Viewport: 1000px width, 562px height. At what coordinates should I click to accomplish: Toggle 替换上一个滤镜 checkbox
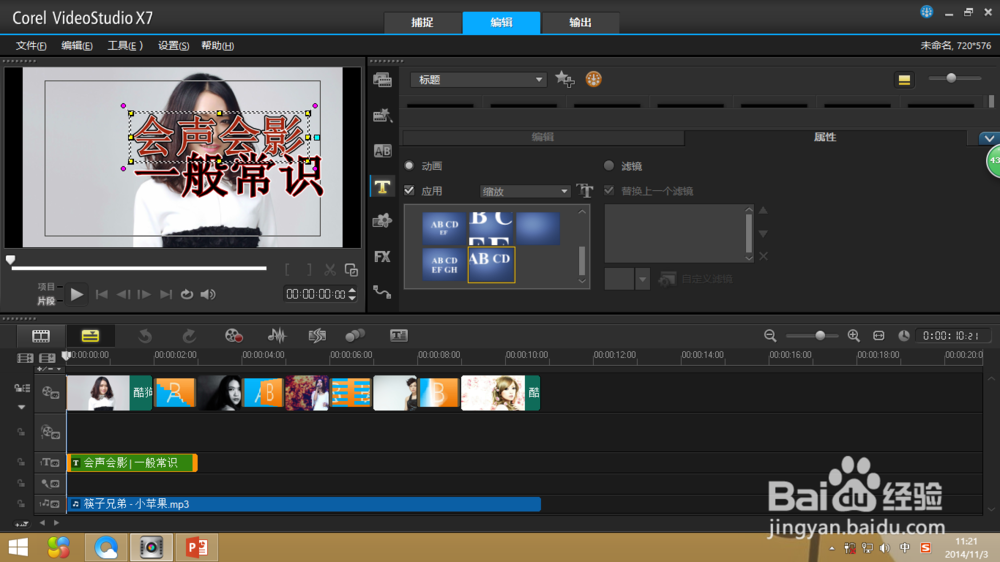tap(609, 191)
